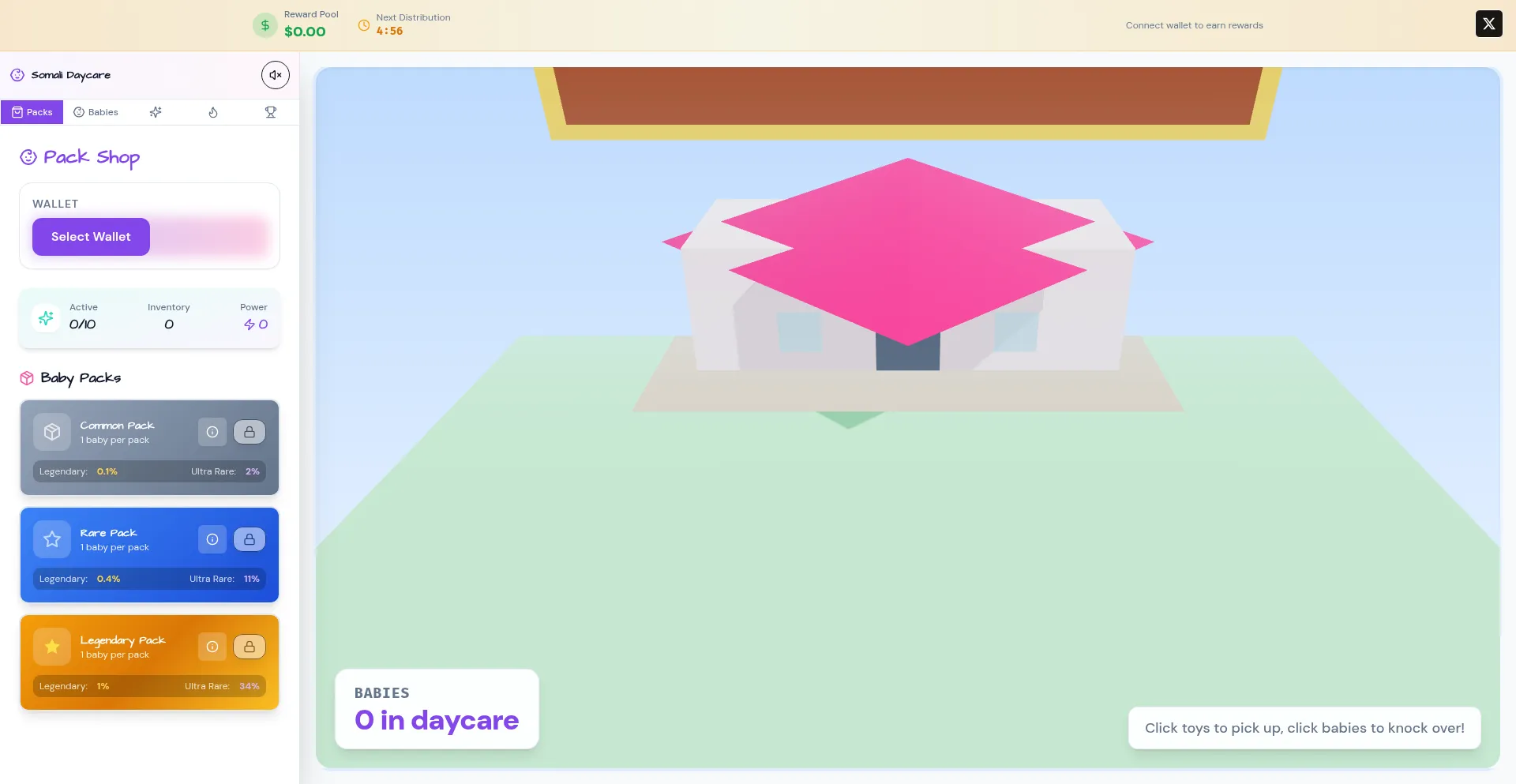Show Rare Pack info details

click(x=212, y=539)
